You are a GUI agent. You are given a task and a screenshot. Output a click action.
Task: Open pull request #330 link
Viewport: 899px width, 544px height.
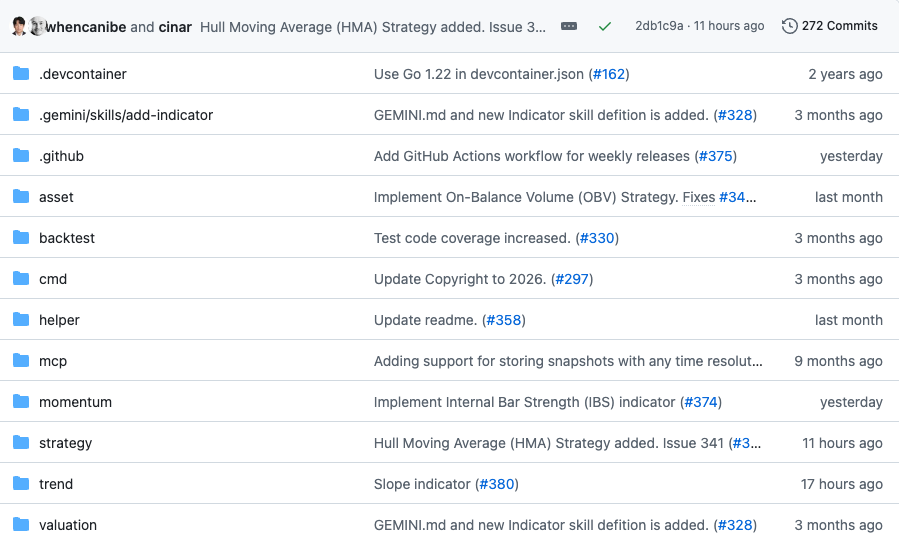[x=597, y=238]
